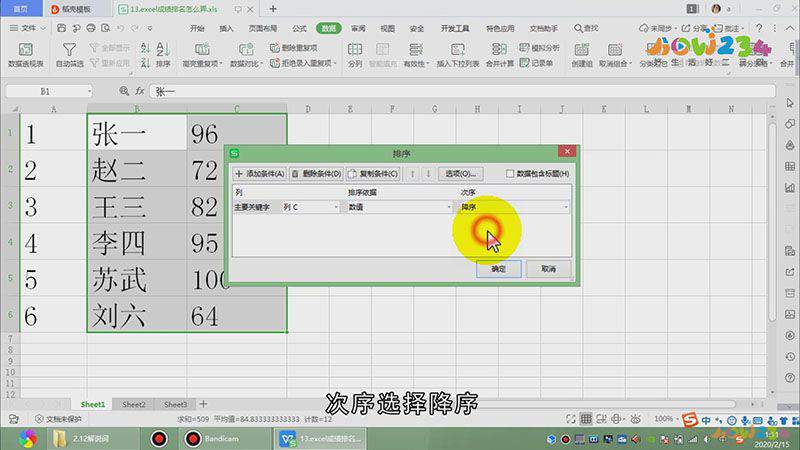Screen dimensions: 800x450
Task: Click 拒绝录入重复项 reject duplicate entries
Action: 303,63
